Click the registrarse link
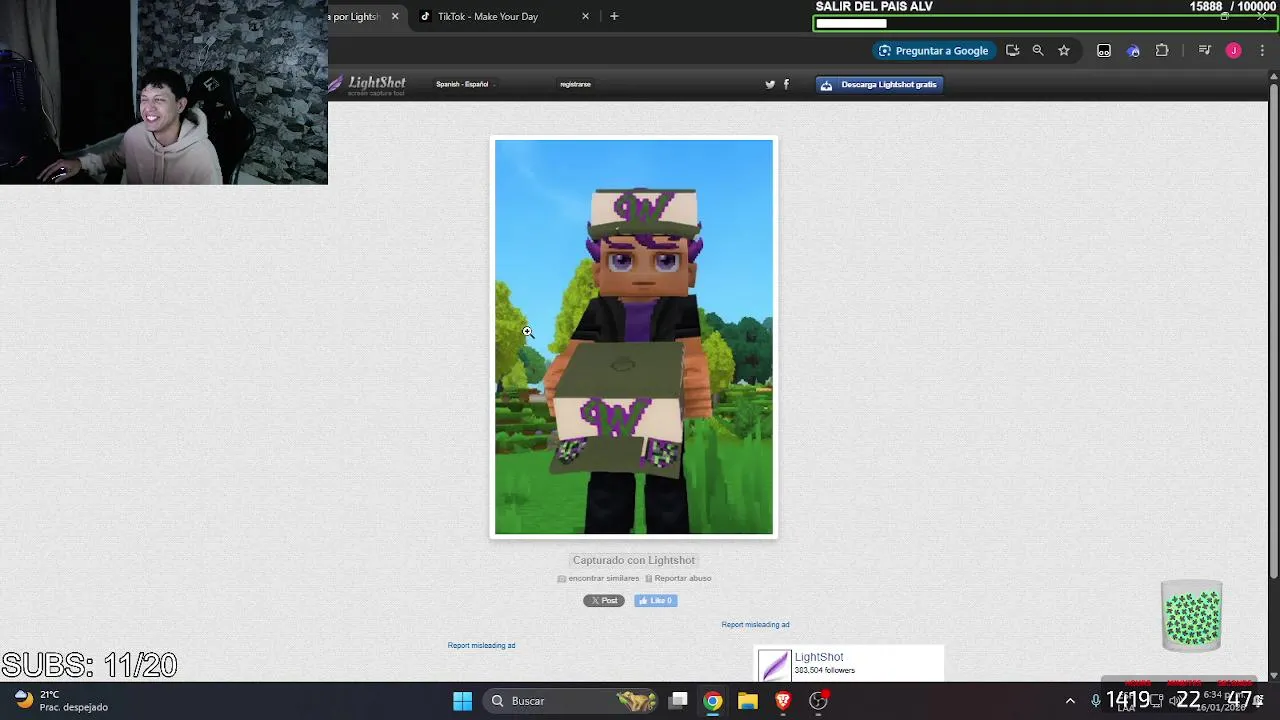This screenshot has width=1280, height=720. 575,84
